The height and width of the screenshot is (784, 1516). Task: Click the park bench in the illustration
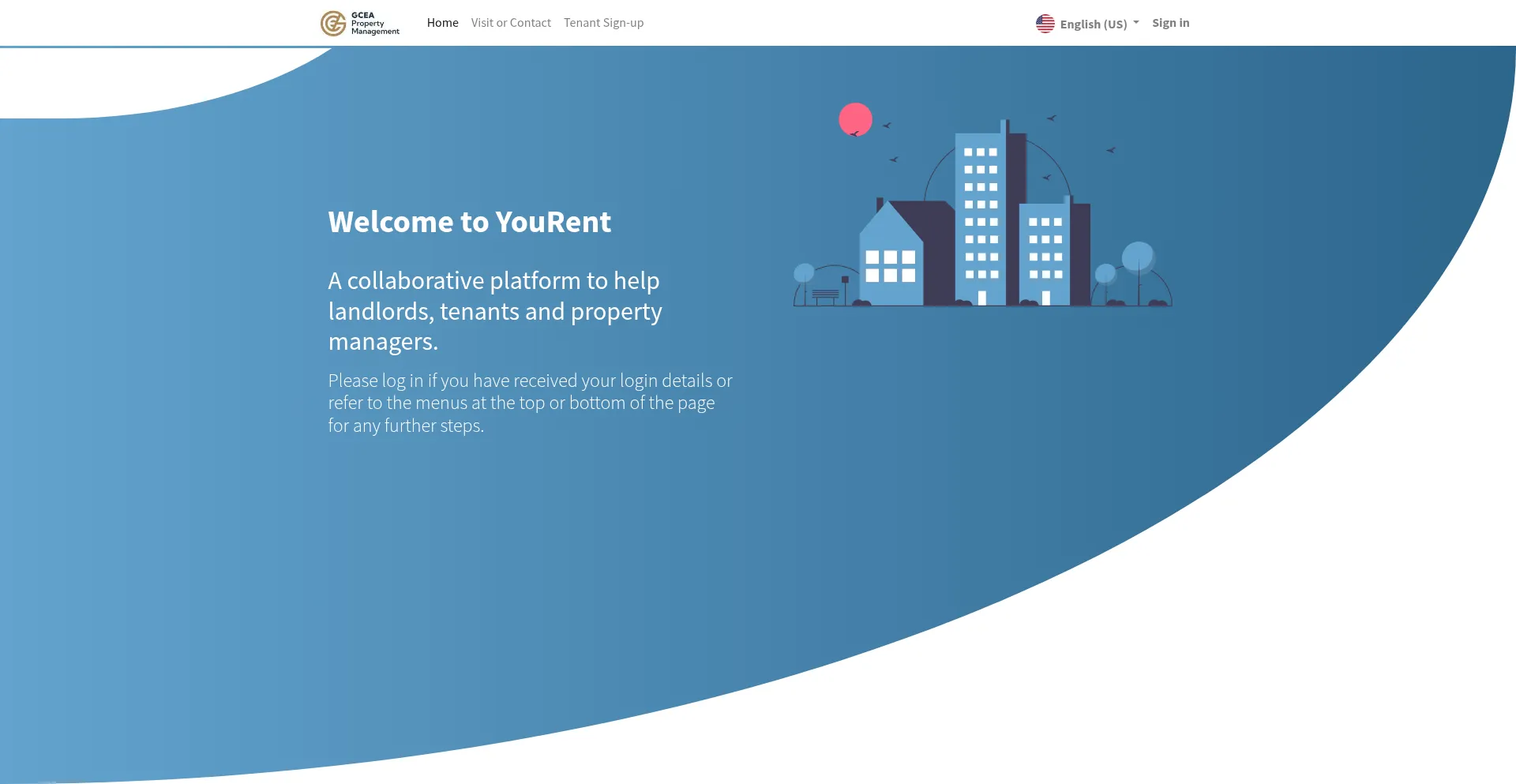click(825, 296)
